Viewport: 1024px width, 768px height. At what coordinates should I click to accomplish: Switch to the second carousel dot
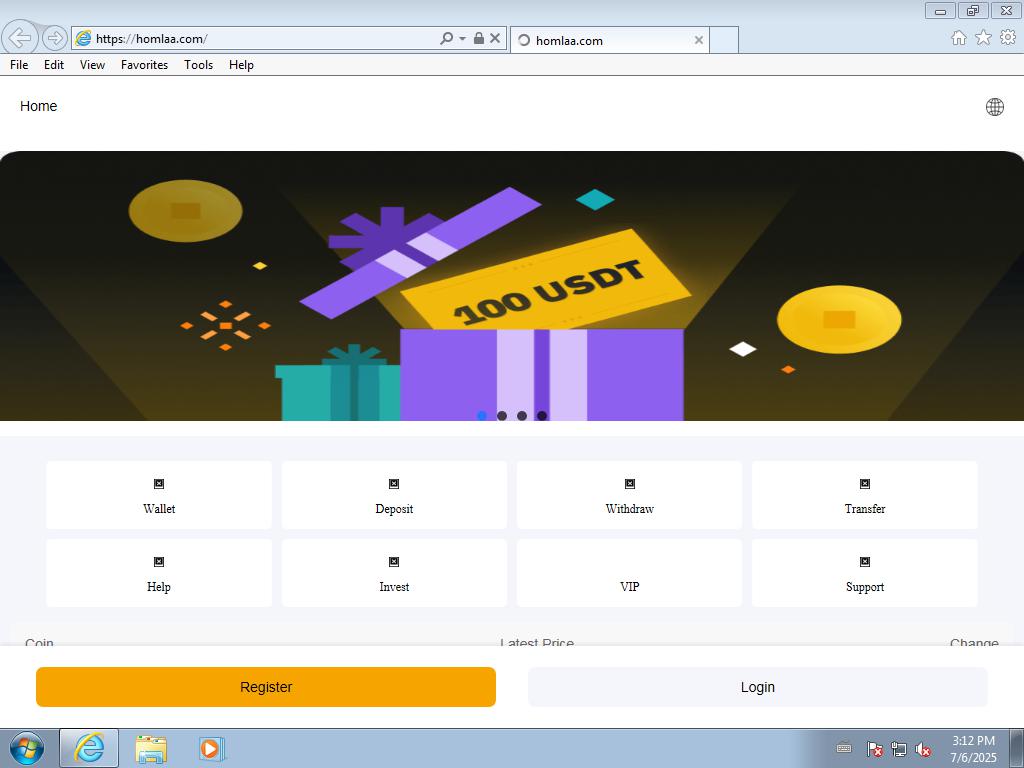click(x=502, y=416)
